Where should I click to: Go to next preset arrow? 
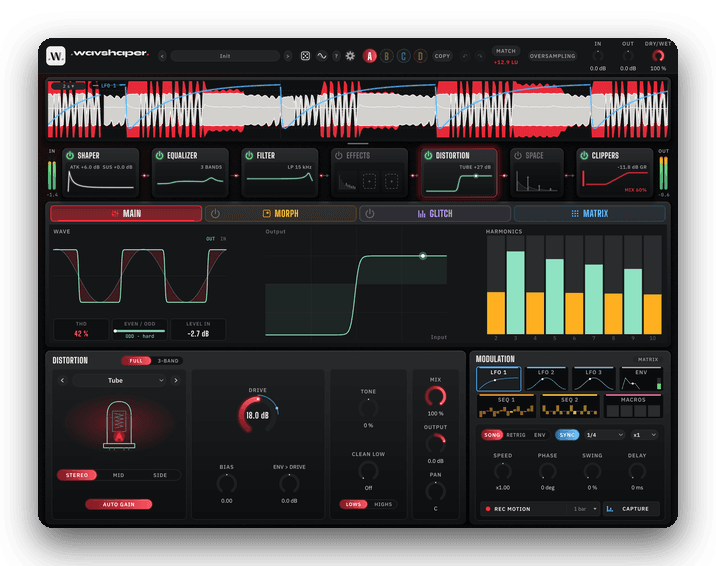click(x=288, y=56)
